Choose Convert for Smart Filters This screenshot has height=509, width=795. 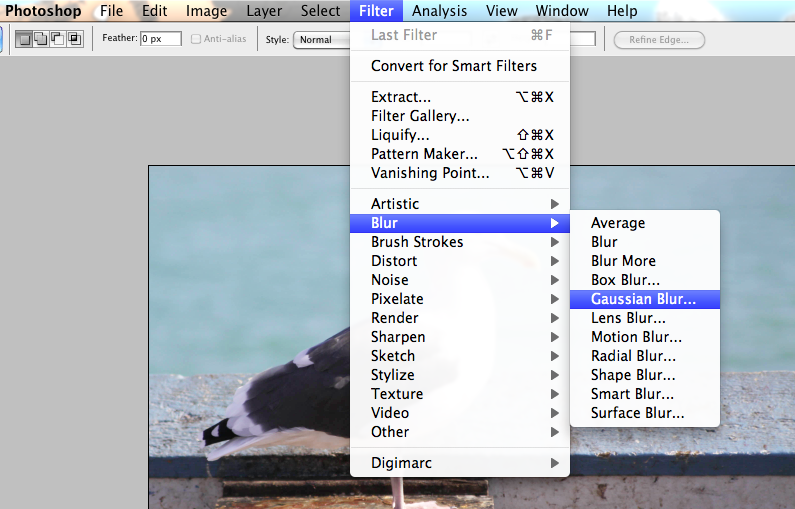(x=460, y=66)
